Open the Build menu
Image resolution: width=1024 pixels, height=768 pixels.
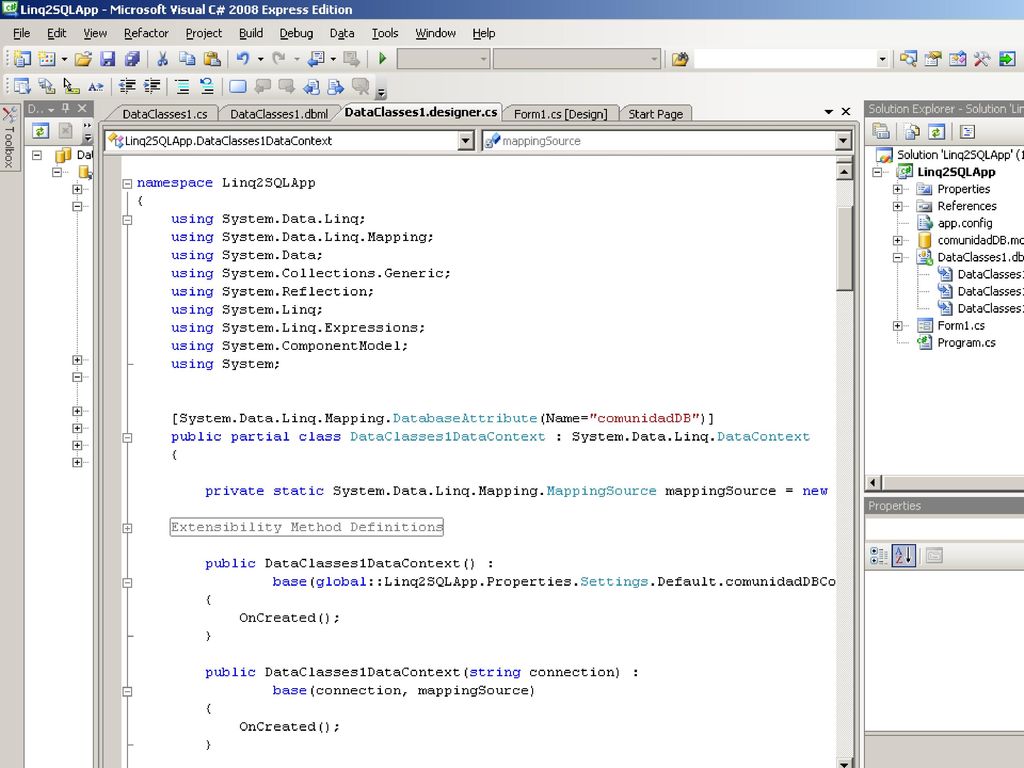tap(251, 33)
